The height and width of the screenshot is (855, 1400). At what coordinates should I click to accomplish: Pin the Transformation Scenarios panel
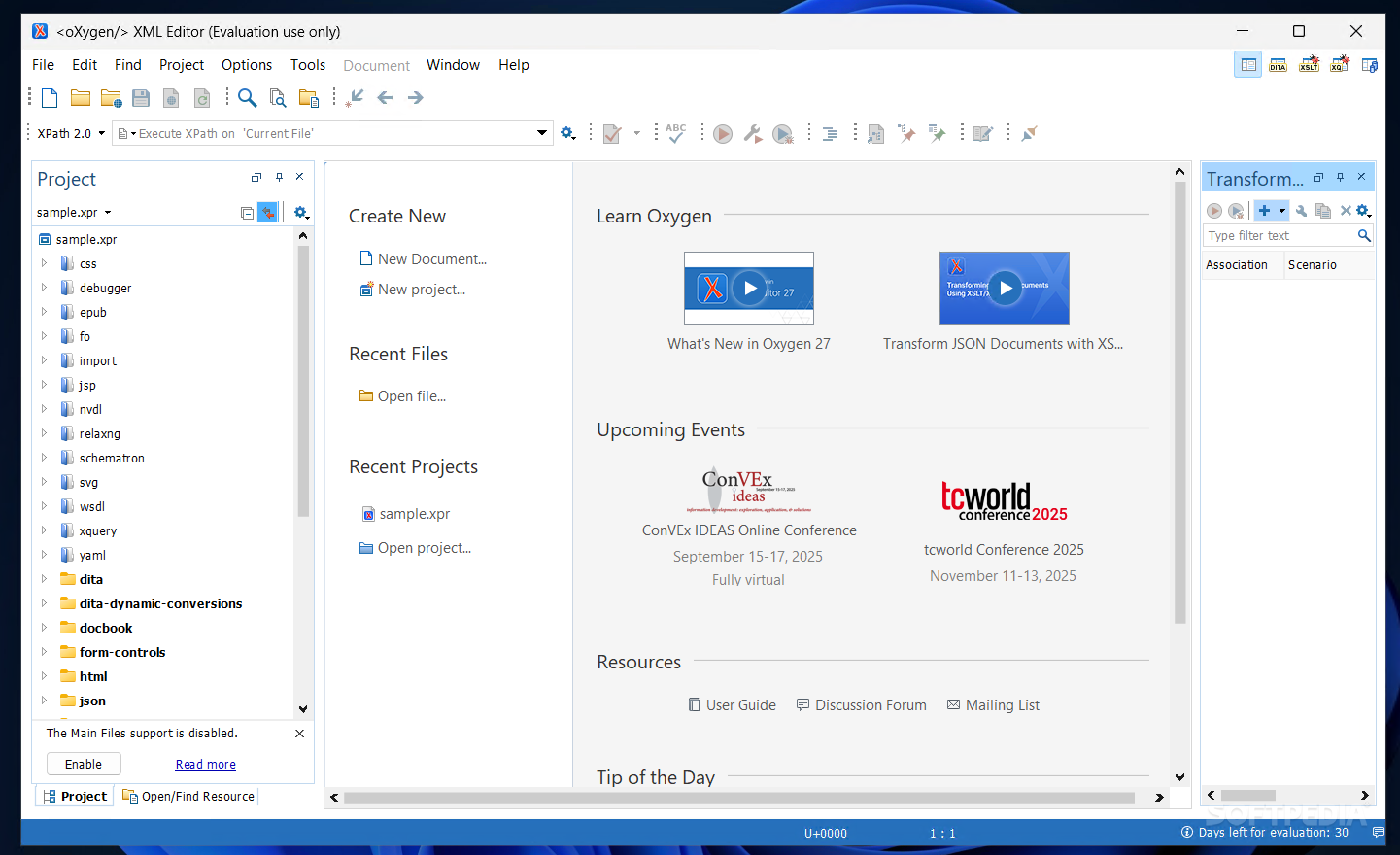pos(1340,177)
